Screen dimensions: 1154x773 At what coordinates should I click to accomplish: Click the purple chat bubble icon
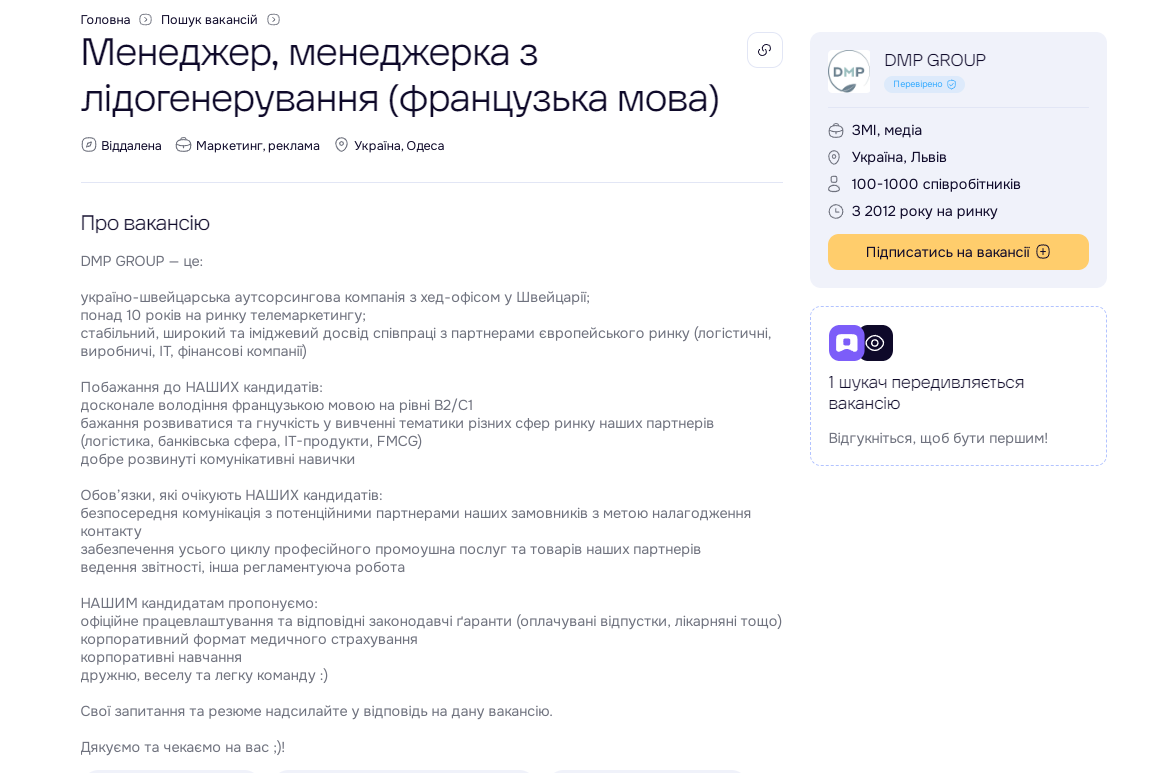point(846,343)
